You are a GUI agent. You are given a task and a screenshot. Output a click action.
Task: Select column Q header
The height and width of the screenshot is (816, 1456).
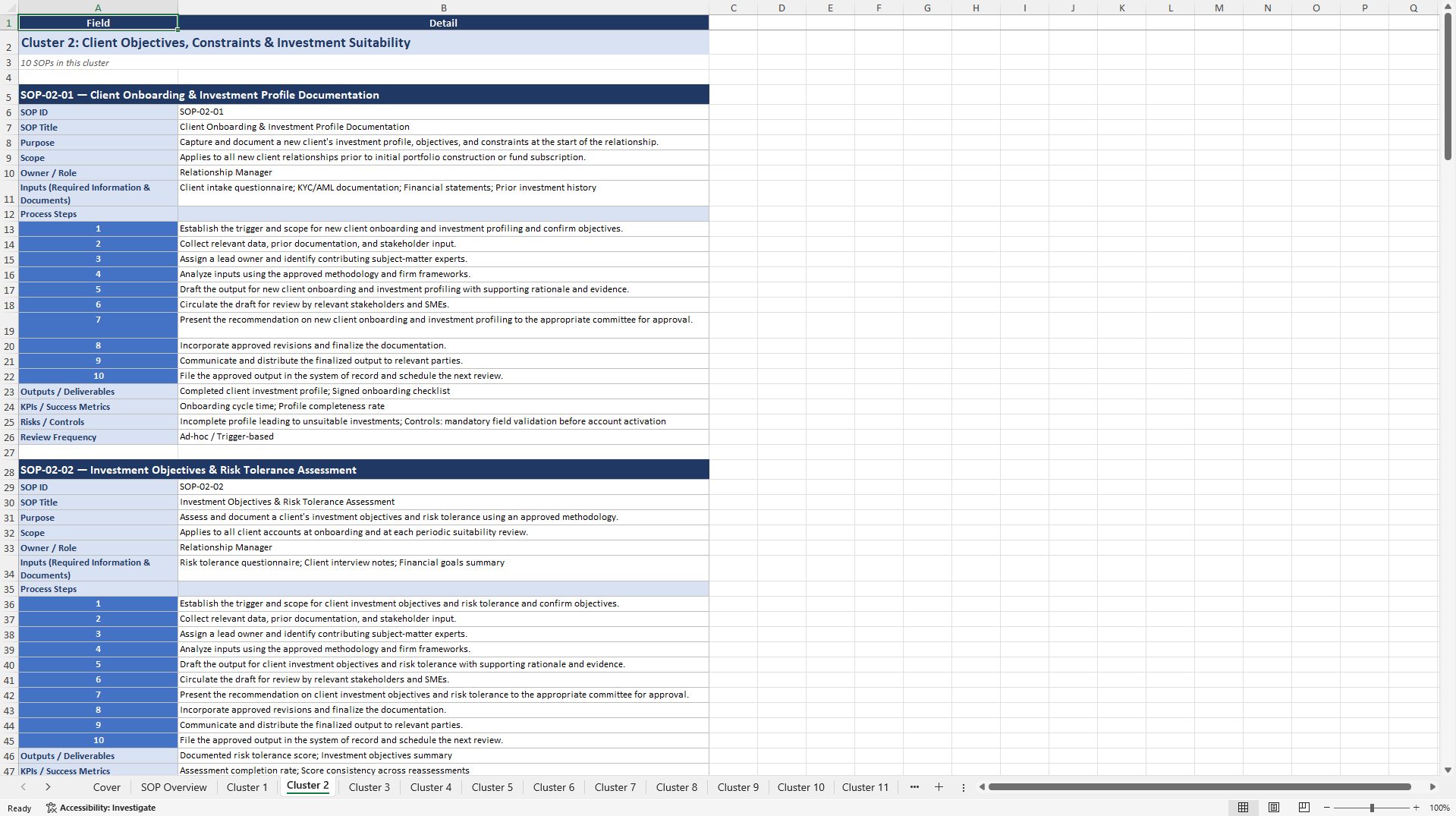click(1414, 8)
